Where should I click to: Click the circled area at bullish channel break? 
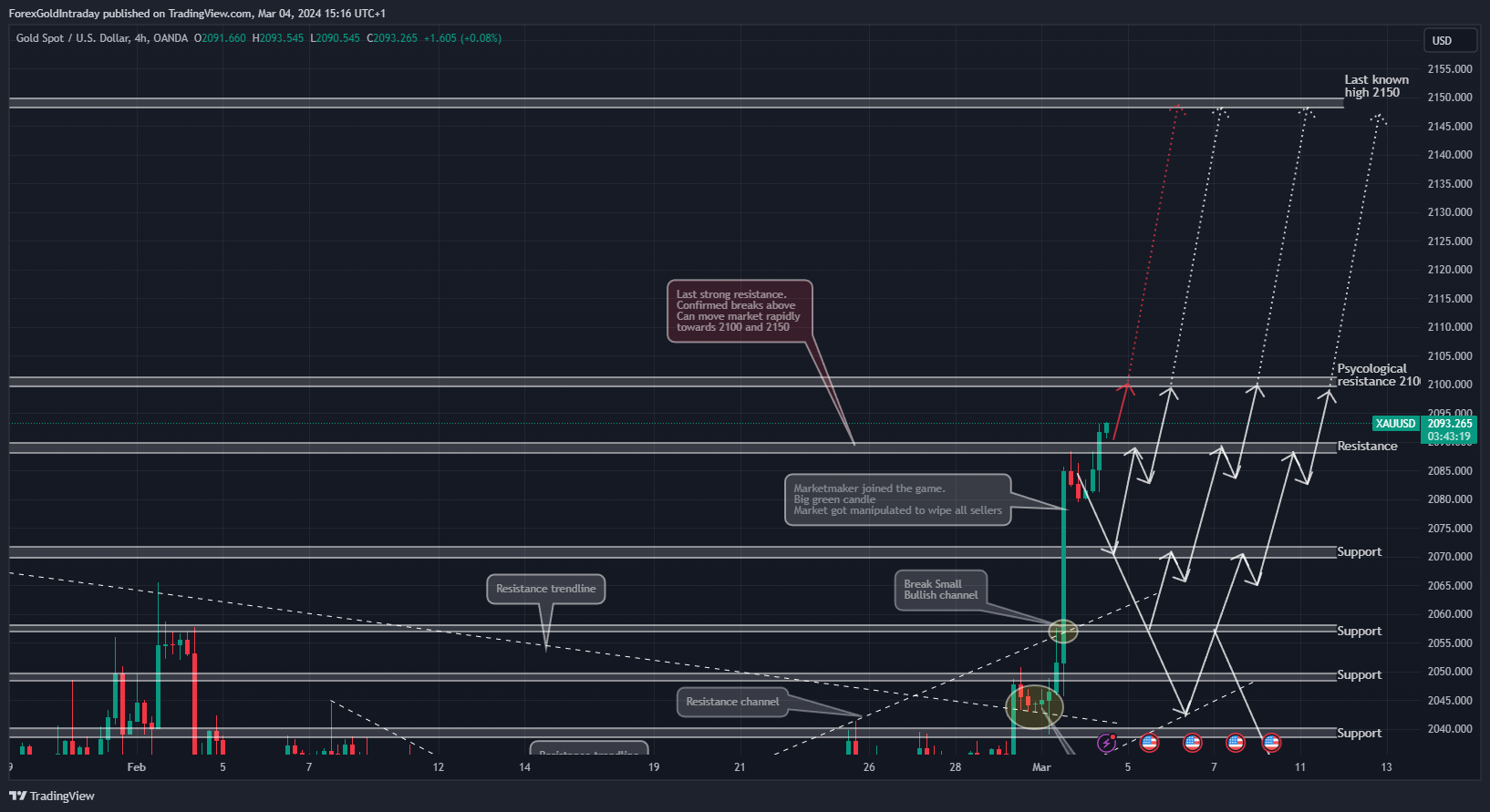[1063, 631]
